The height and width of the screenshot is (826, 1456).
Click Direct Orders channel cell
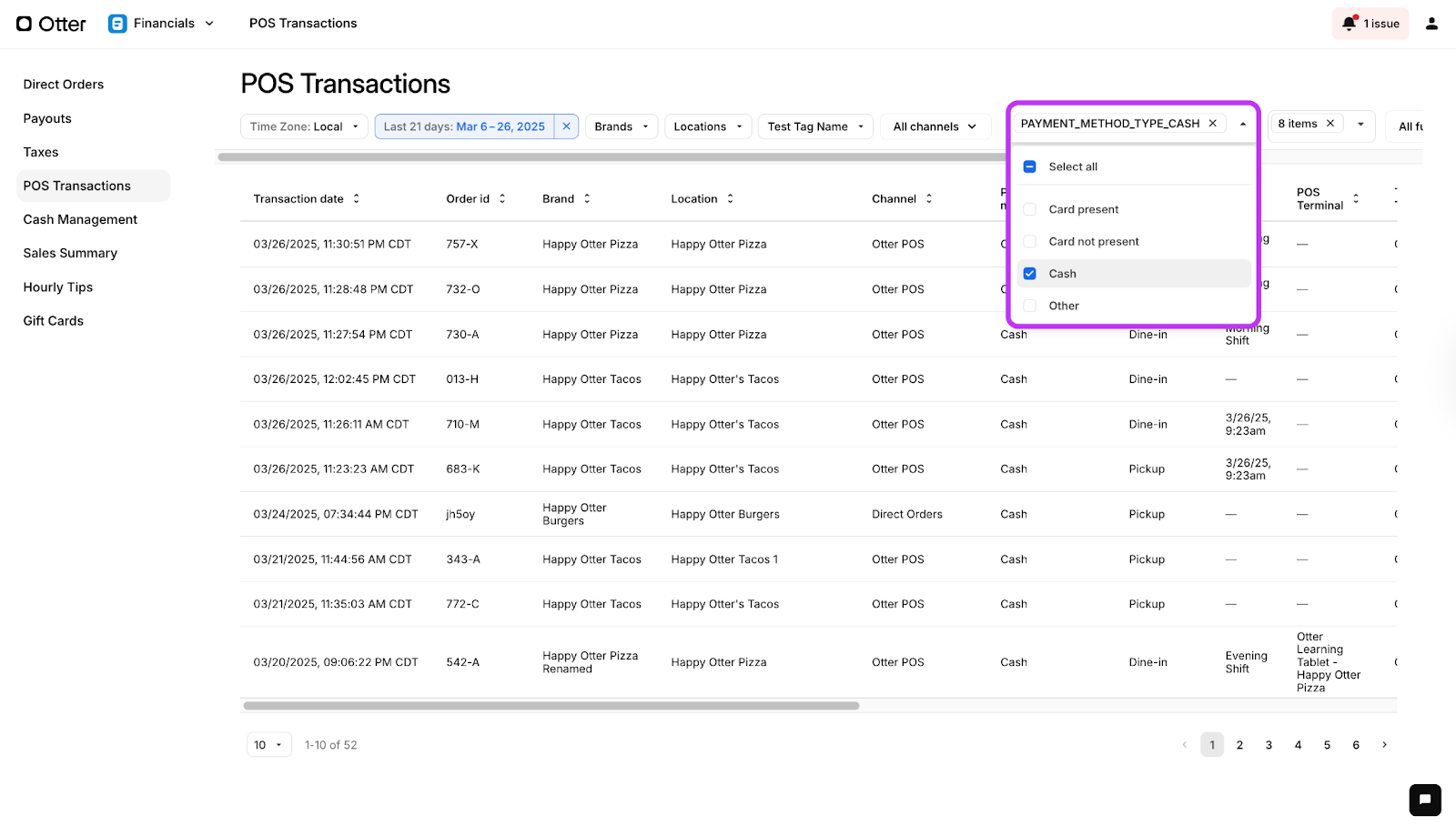[x=907, y=515]
